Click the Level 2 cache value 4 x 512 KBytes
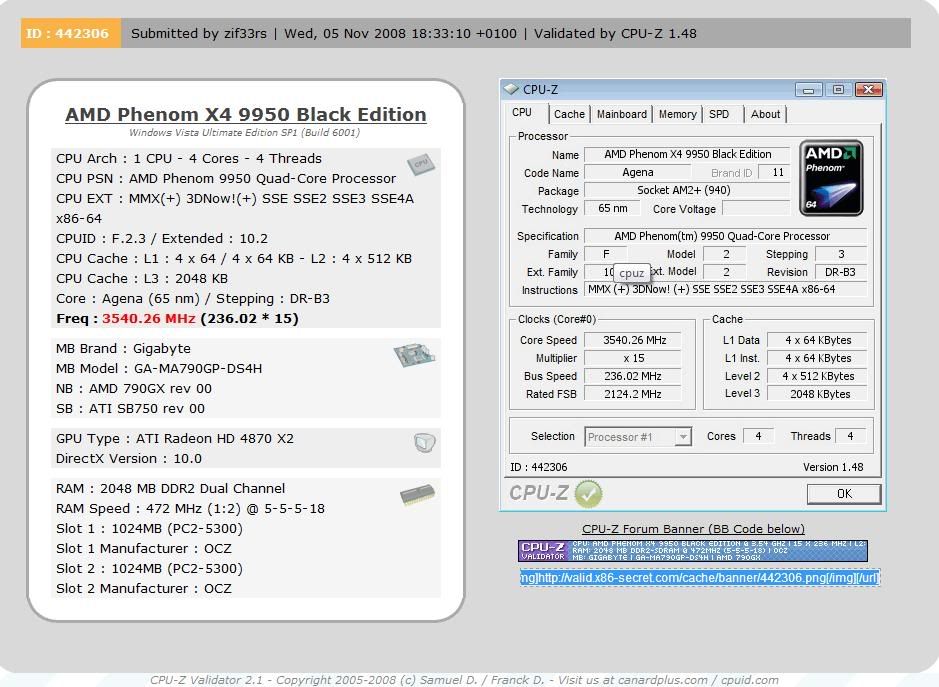The width and height of the screenshot is (939, 687). coord(817,376)
